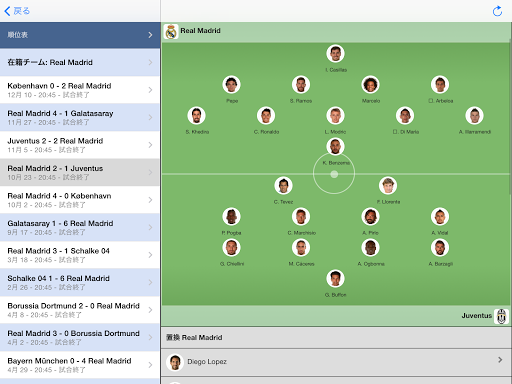Open the 順位表 standings row
The image size is (512, 384).
point(80,35)
